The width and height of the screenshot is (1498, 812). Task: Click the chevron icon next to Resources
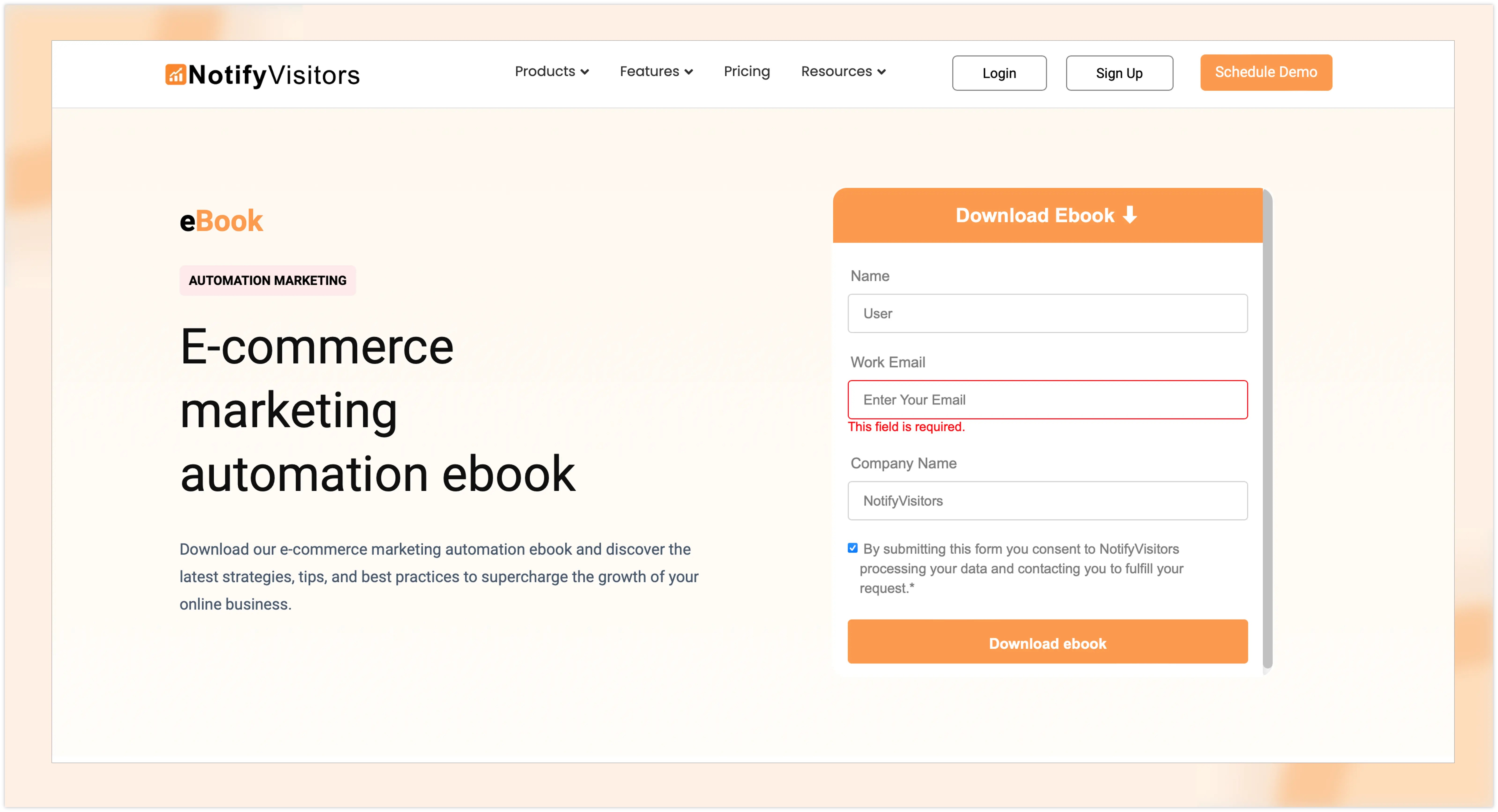pos(882,72)
